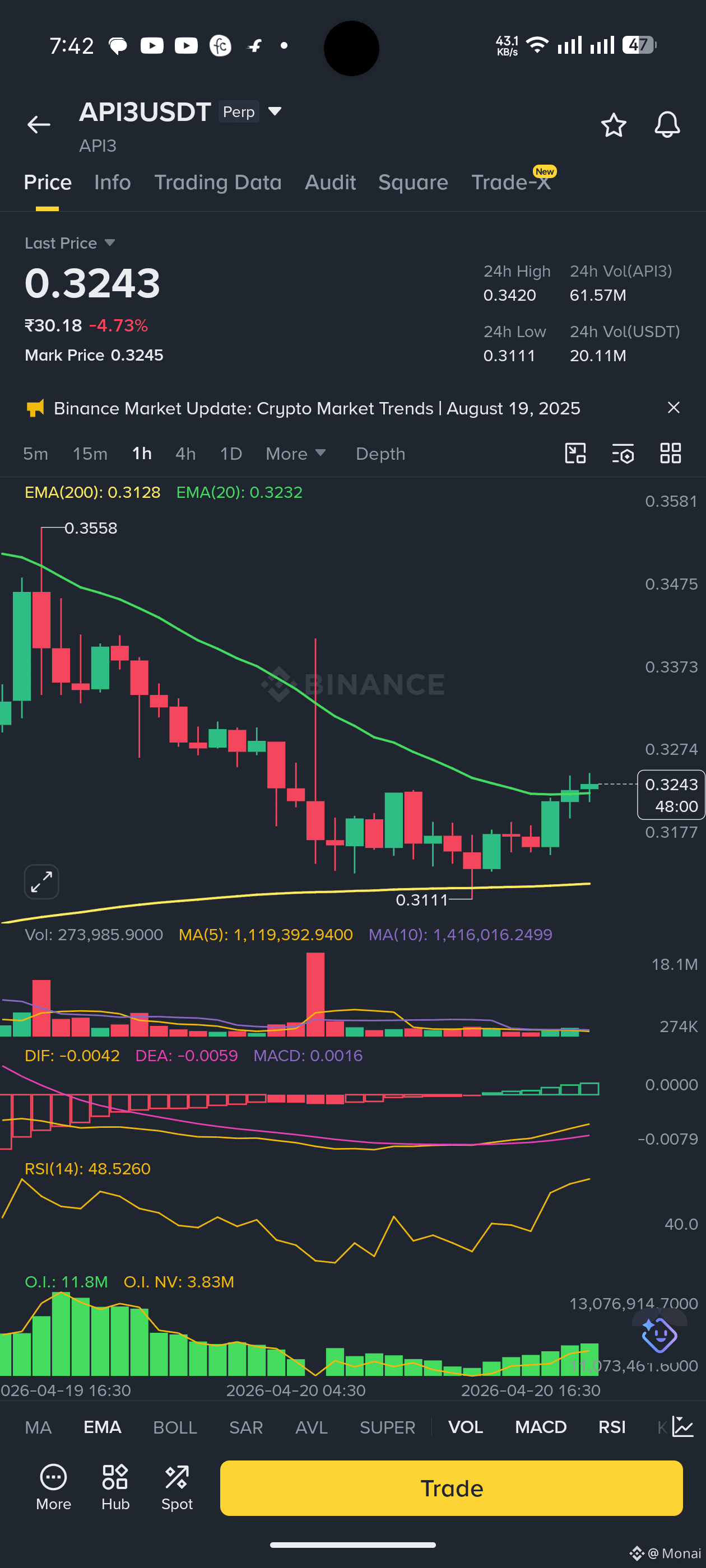The width and height of the screenshot is (706, 1568).
Task: Dismiss the Binance Market Update banner
Action: (x=673, y=407)
